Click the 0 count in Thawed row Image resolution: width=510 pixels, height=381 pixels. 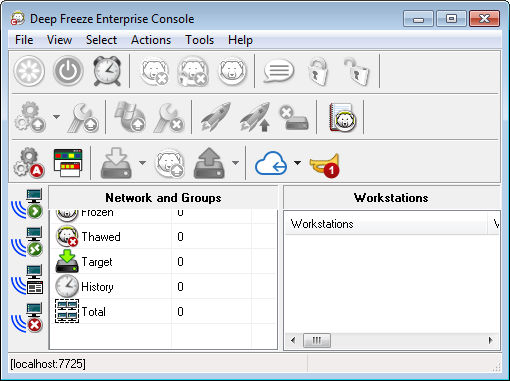point(180,237)
